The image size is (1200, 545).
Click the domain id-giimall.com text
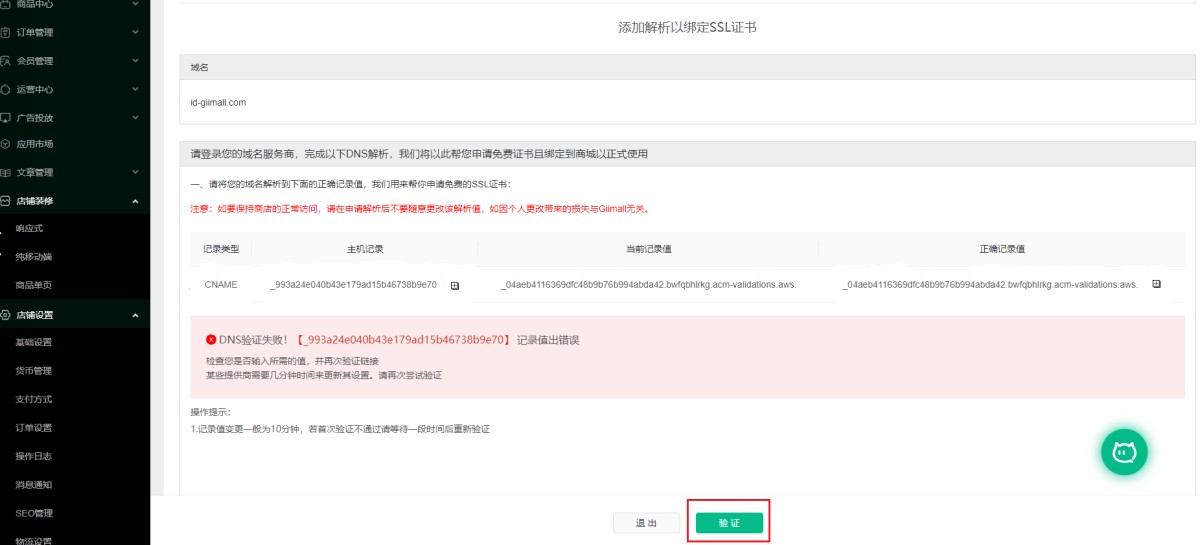pyautogui.click(x=218, y=102)
